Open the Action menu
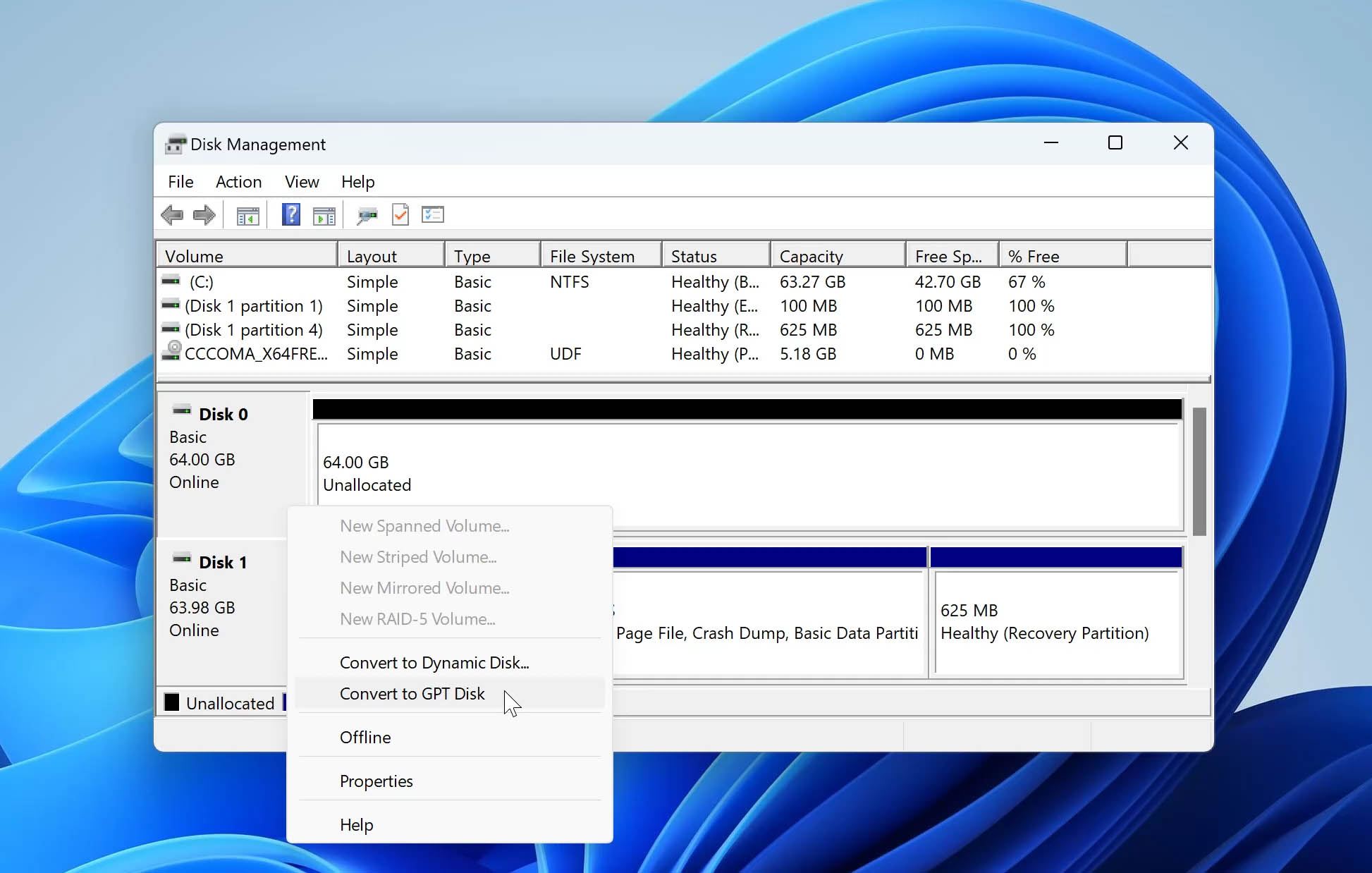Viewport: 1372px width, 873px height. pos(238,181)
